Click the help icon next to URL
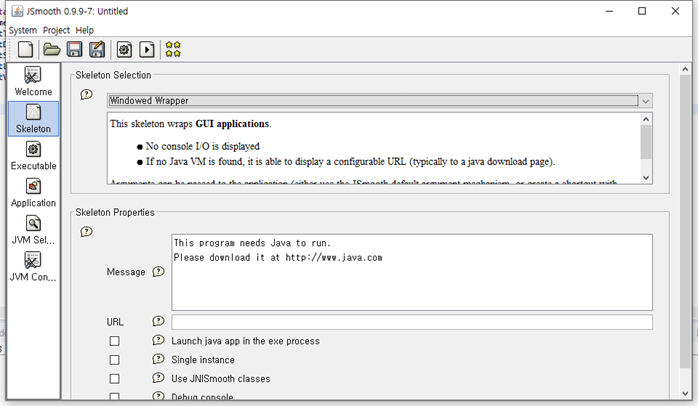Viewport: 698px width, 406px height. coord(158,321)
